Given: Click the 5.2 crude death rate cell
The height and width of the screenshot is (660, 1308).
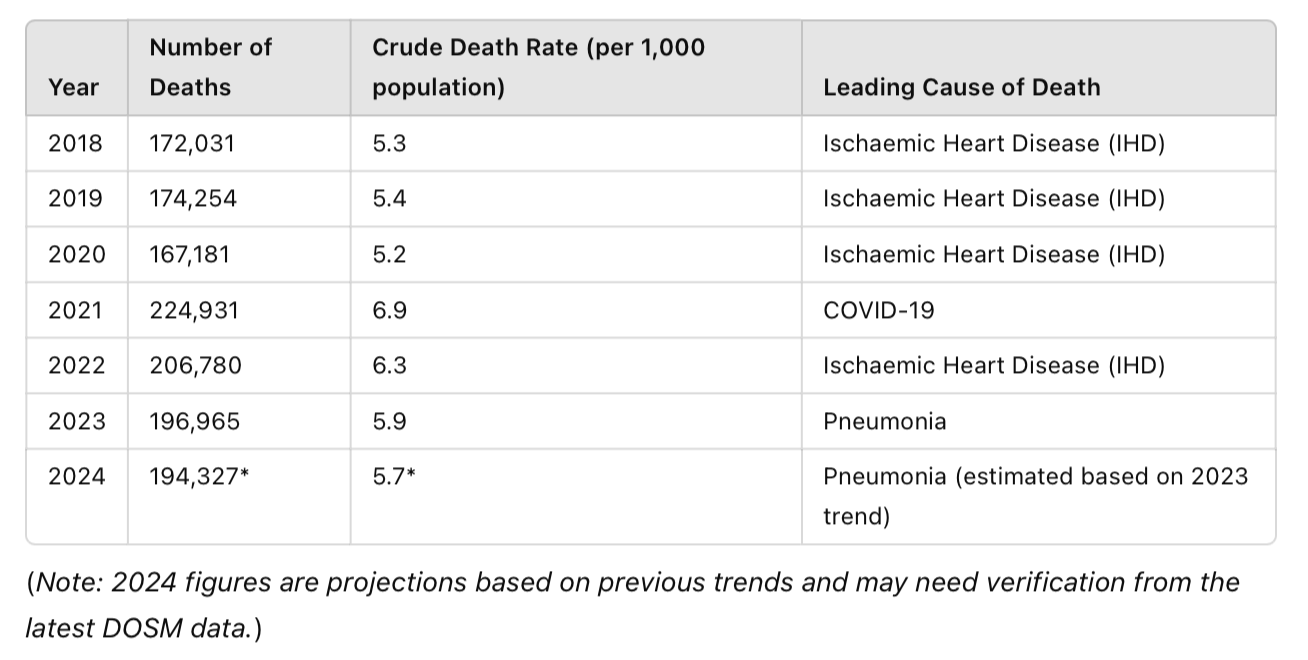Looking at the screenshot, I should (389, 254).
